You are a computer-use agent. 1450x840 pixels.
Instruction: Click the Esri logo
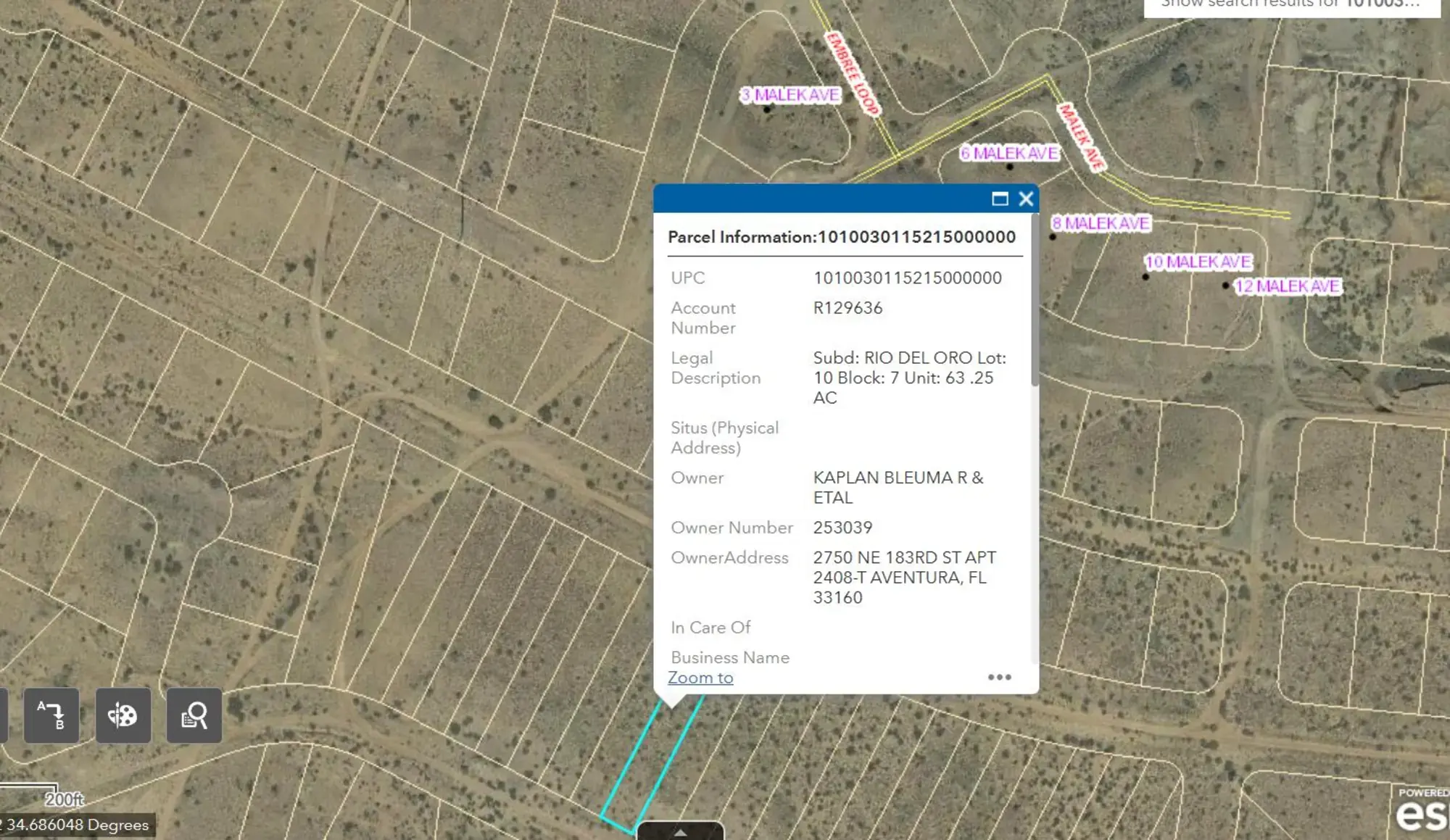point(1421,815)
